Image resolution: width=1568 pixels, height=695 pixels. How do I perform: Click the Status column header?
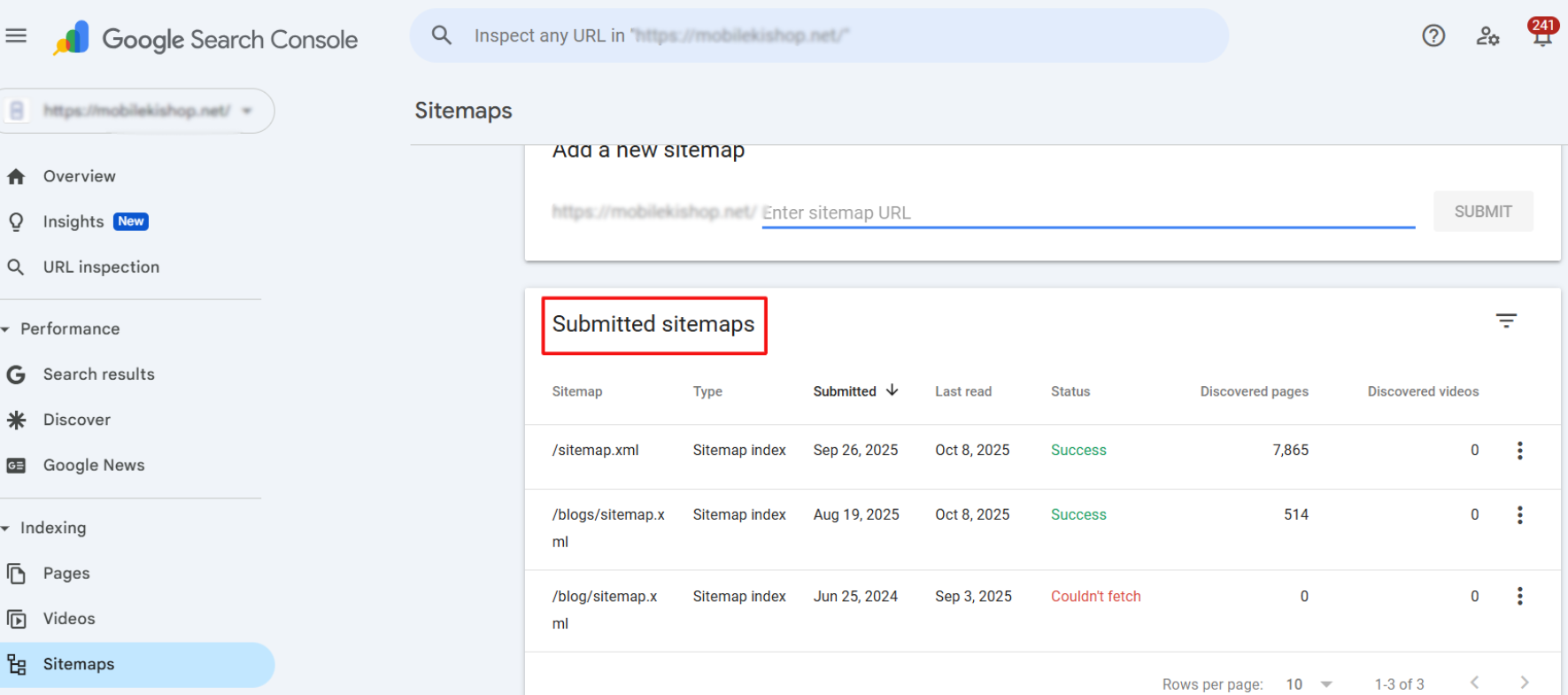[1070, 391]
